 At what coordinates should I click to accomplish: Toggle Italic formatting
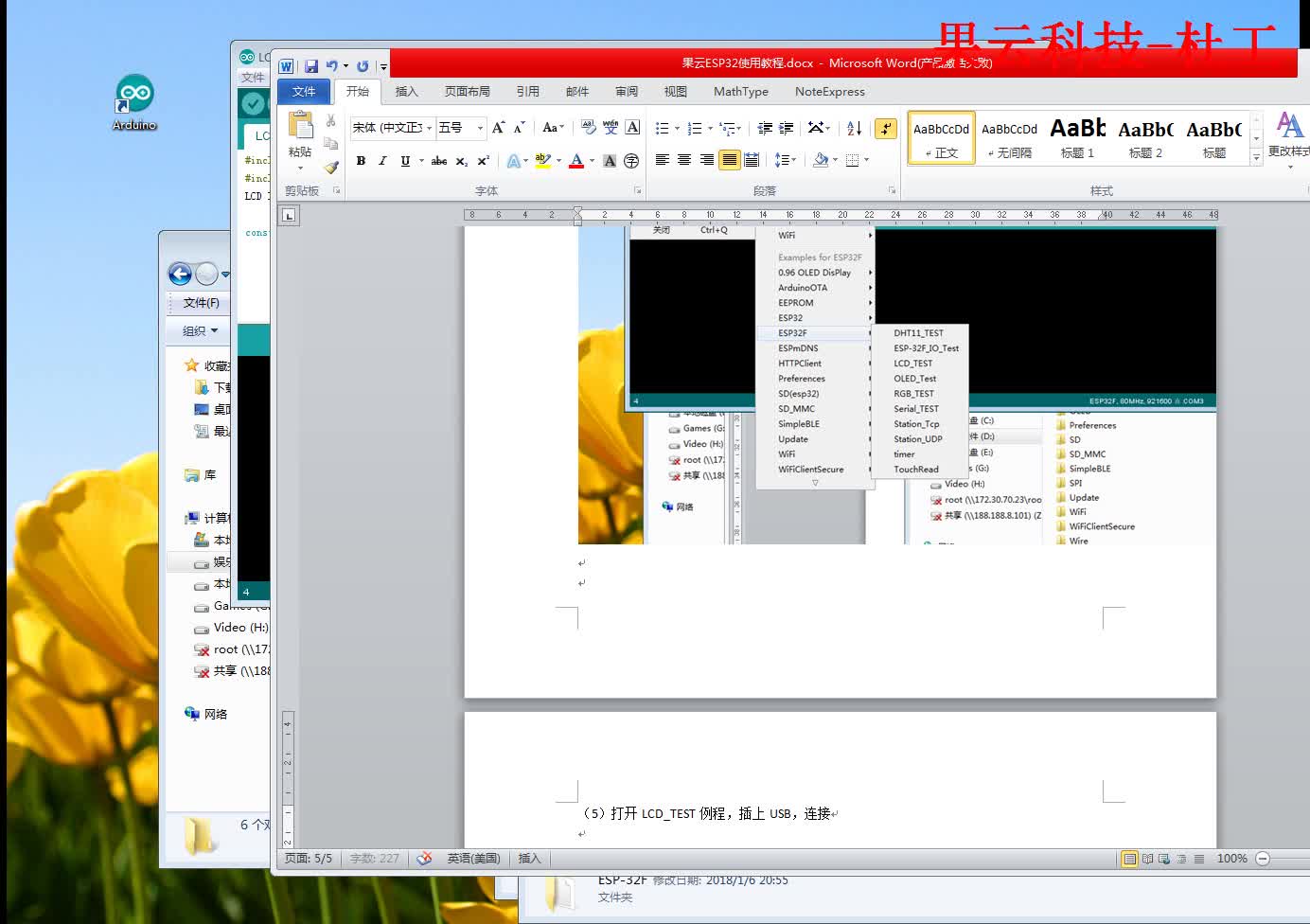coord(382,161)
